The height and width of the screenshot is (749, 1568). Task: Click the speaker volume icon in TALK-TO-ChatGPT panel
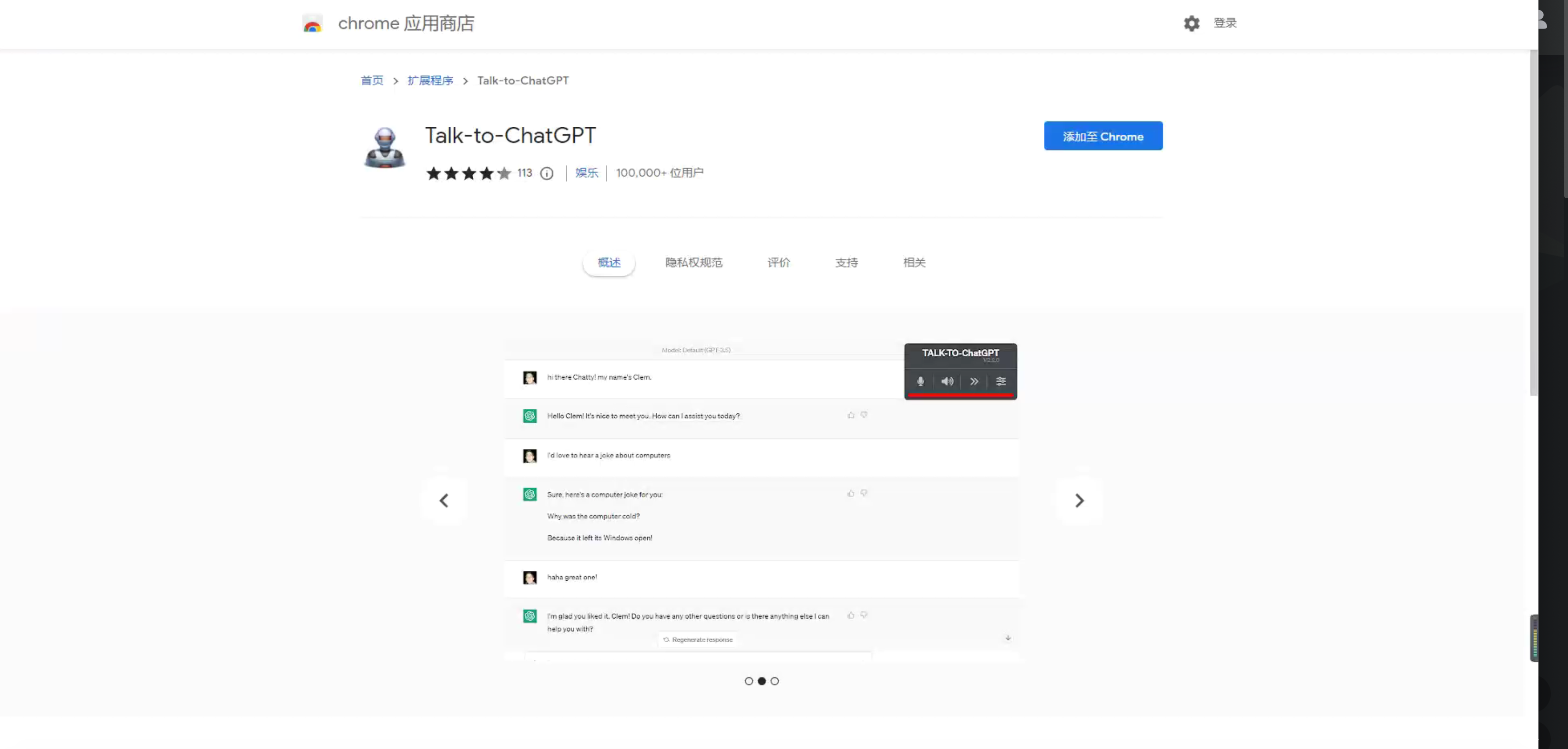tap(947, 382)
